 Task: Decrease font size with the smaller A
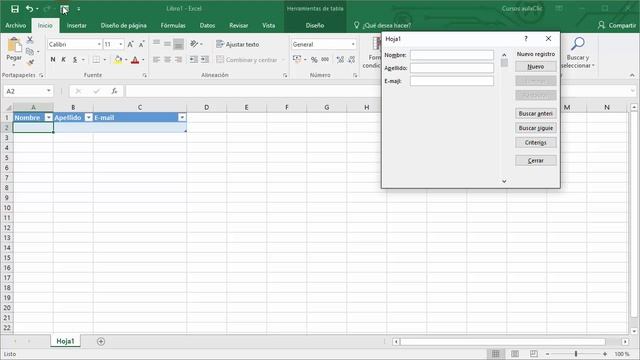(141, 44)
